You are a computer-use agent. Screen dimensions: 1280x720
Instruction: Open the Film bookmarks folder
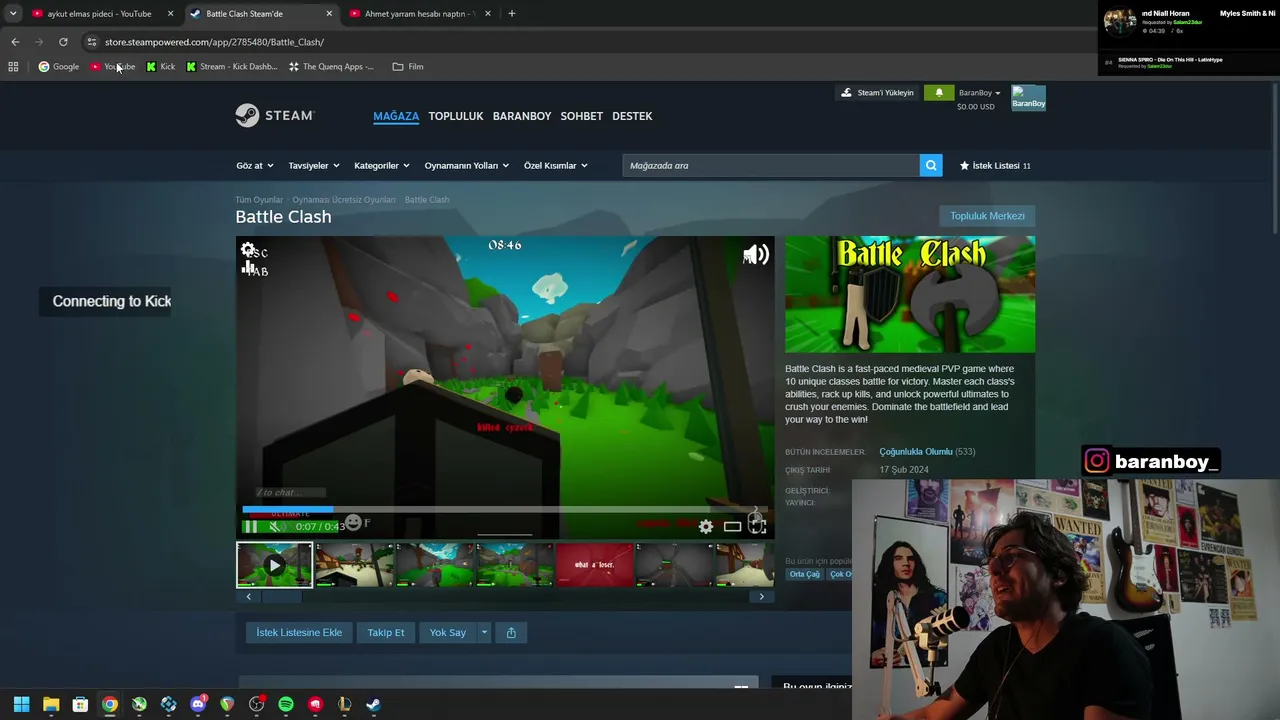[x=408, y=67]
